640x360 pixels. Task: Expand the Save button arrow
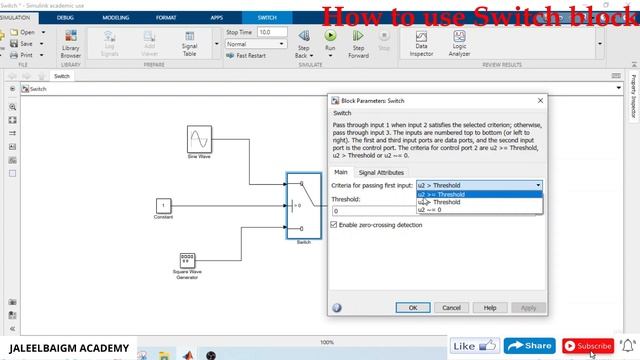pos(42,44)
